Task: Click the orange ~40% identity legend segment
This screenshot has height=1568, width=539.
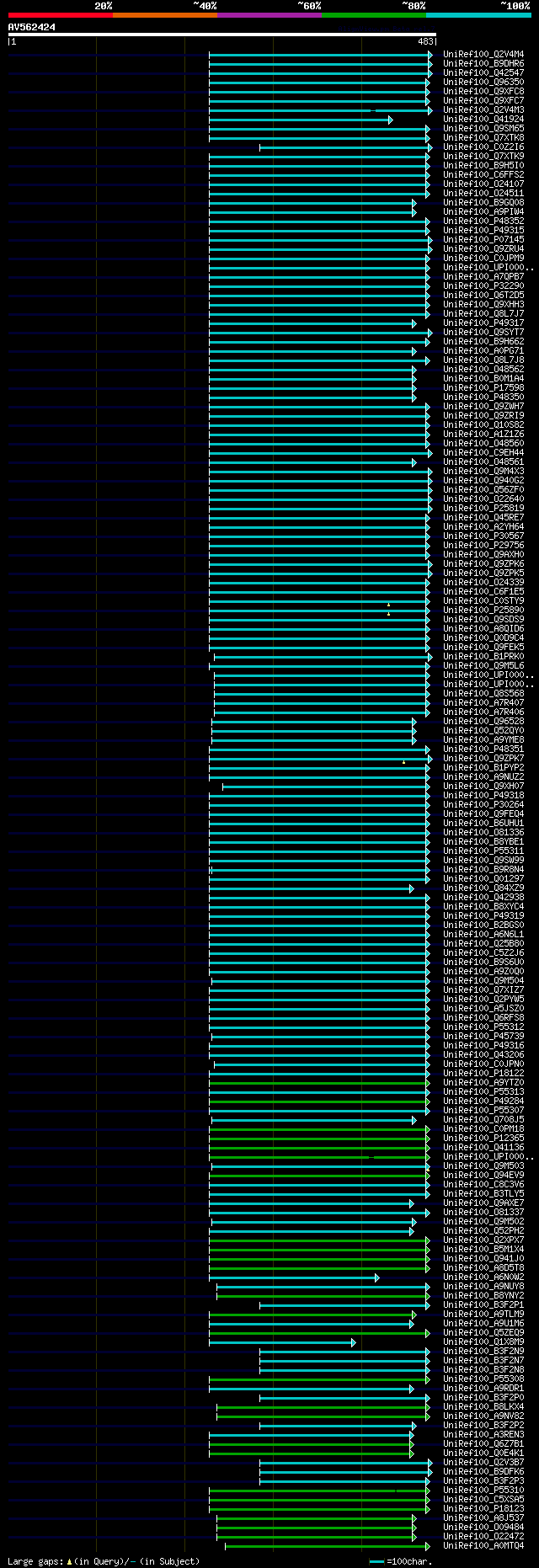Action: (x=165, y=15)
